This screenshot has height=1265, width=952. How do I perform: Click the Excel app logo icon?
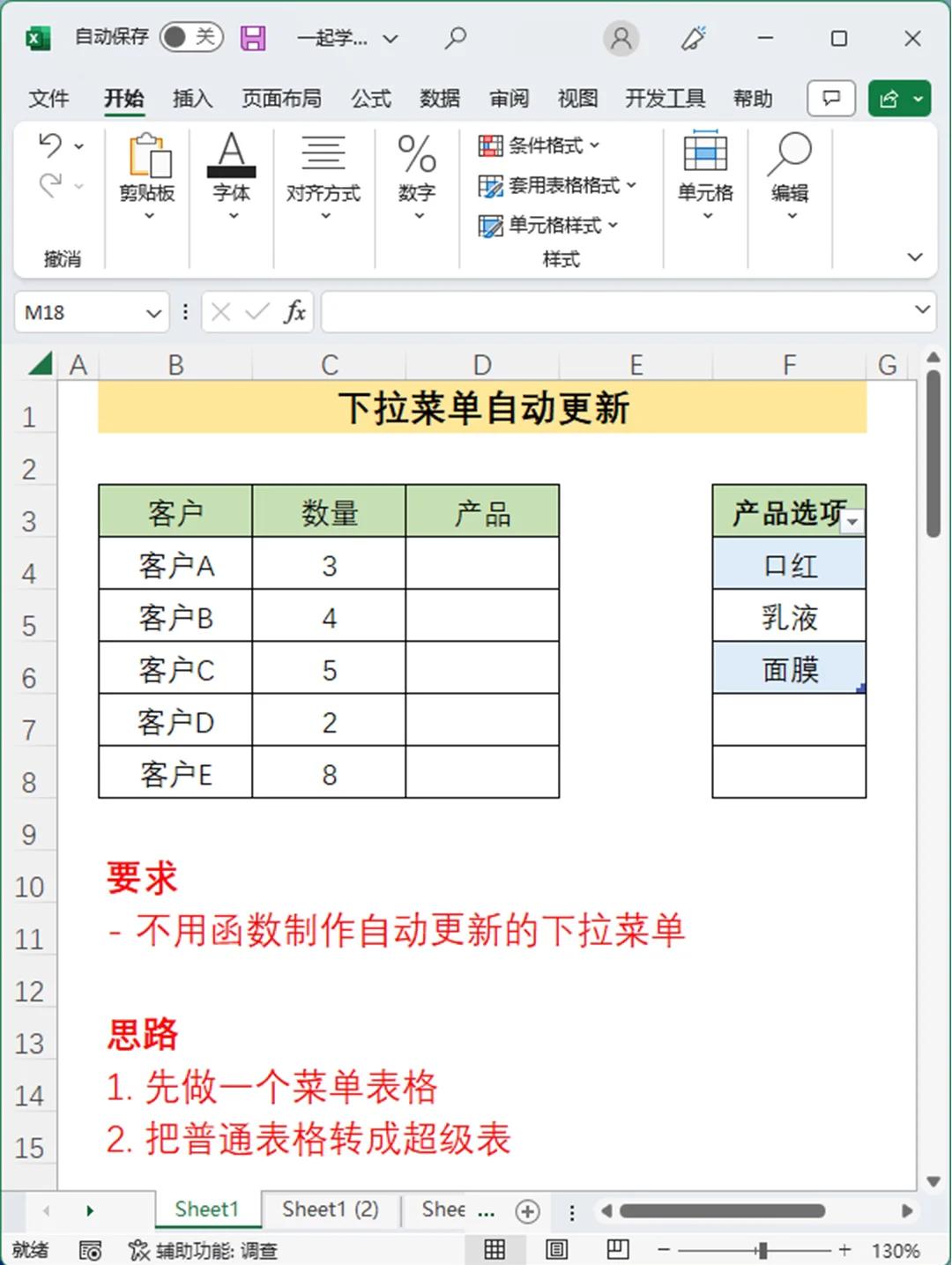coord(38,38)
